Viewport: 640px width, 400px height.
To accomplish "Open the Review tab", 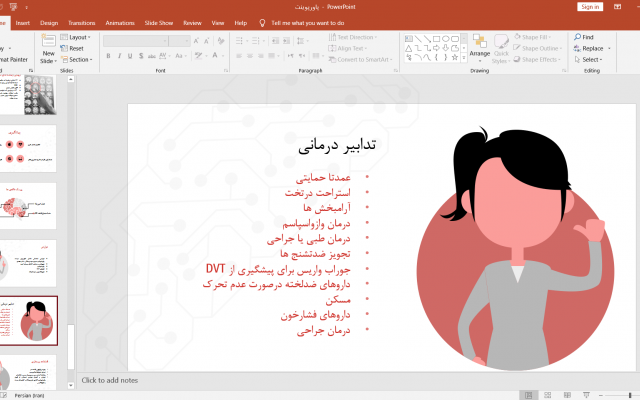I will (192, 23).
